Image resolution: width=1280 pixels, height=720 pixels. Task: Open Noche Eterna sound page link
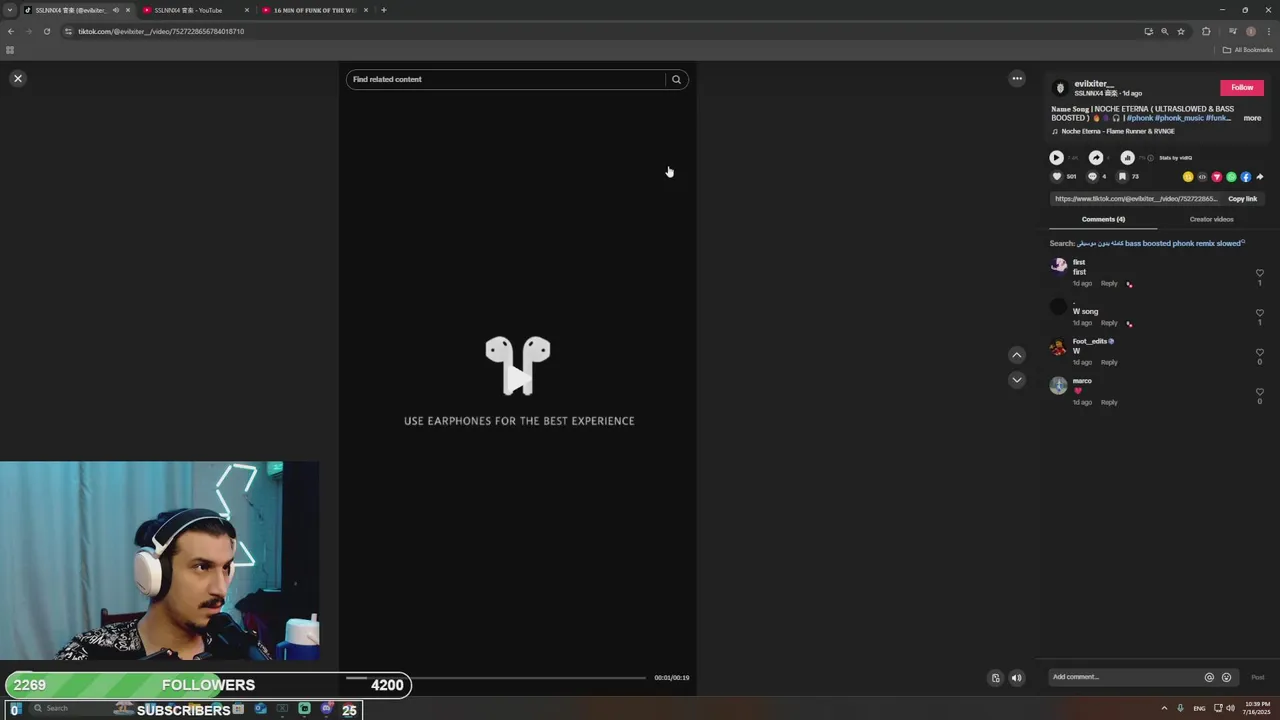coord(1118,131)
